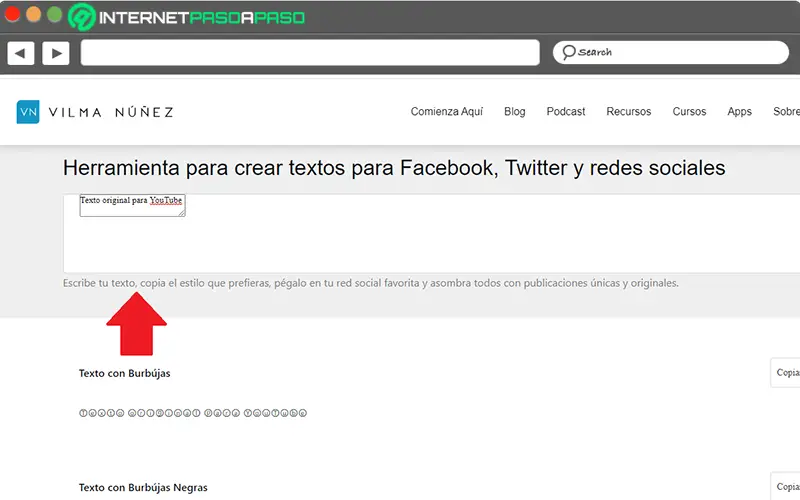Open the Podcast menu item
800x500 pixels.
click(x=566, y=112)
